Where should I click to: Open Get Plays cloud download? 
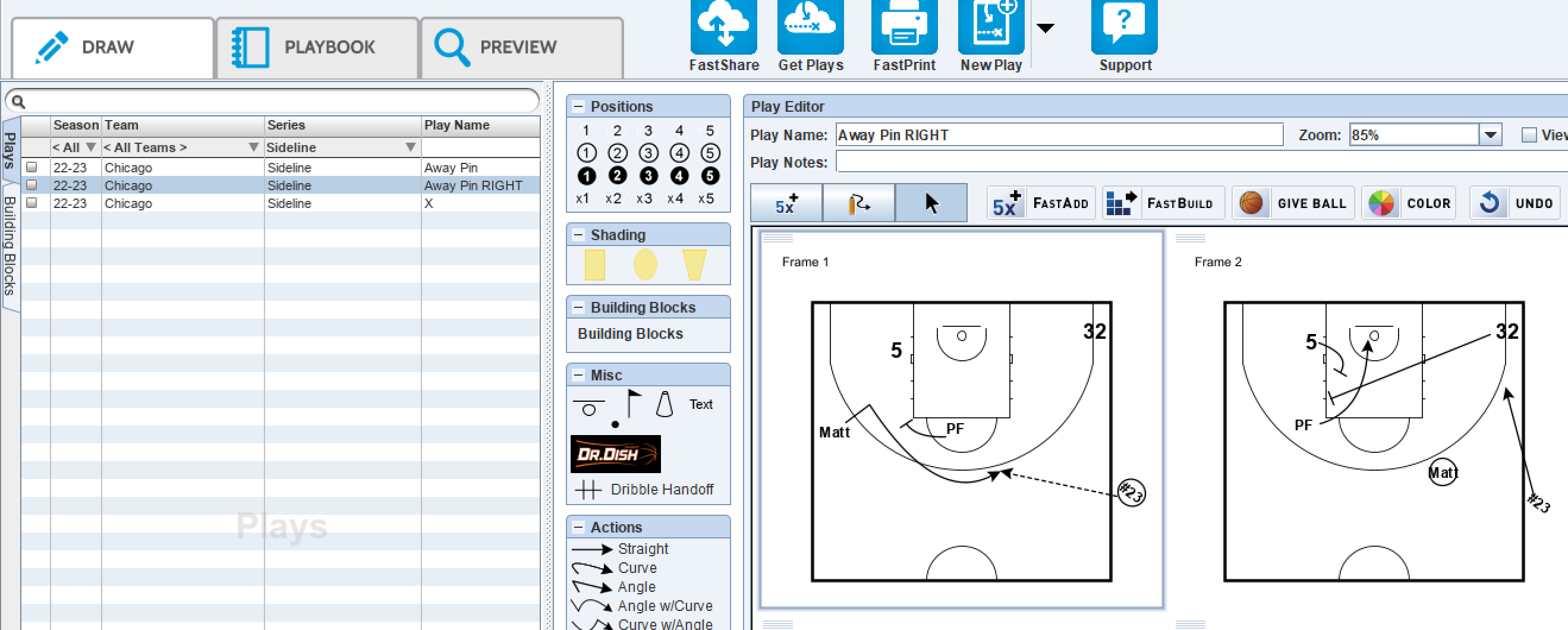click(x=810, y=27)
